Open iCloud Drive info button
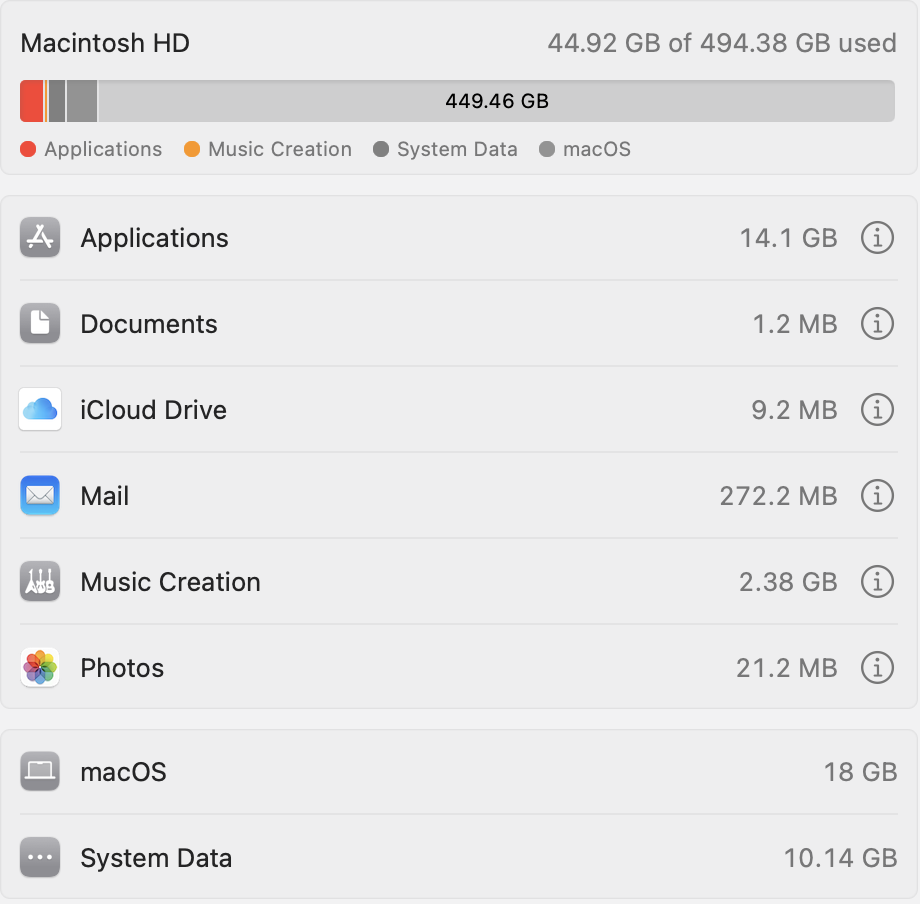The width and height of the screenshot is (920, 904). pyautogui.click(x=877, y=410)
